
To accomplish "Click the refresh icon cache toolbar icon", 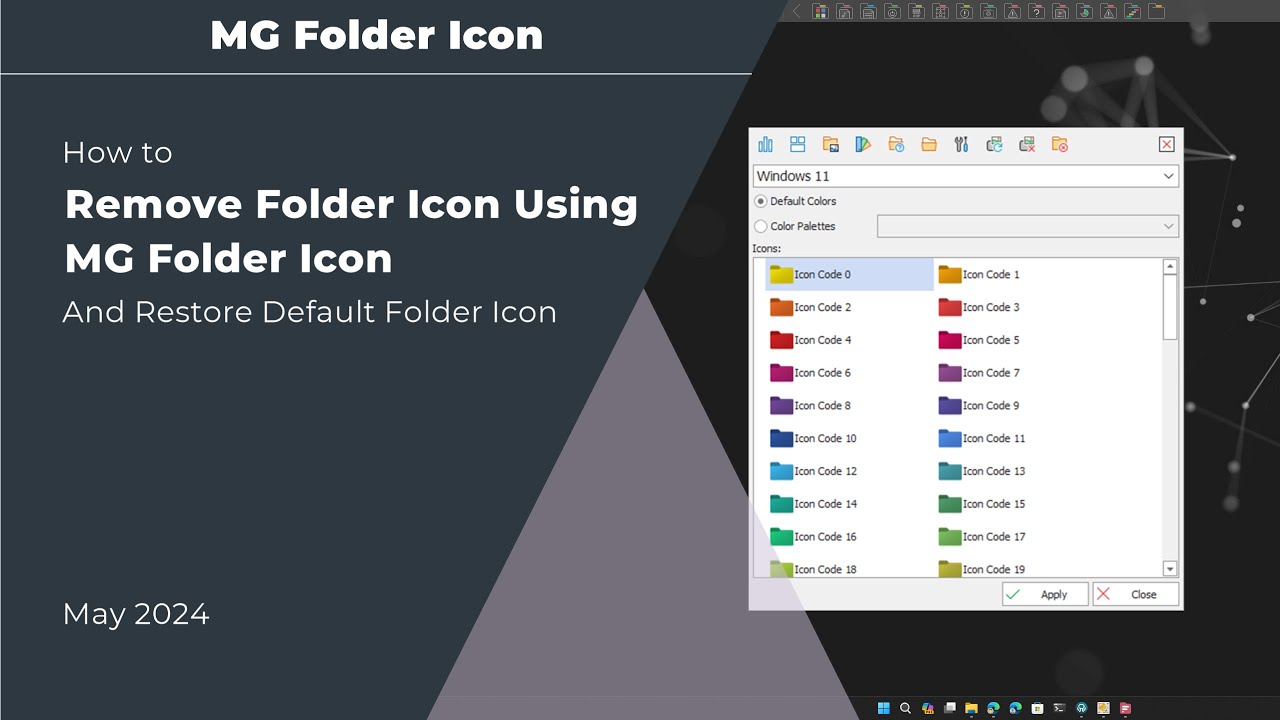I will [994, 145].
